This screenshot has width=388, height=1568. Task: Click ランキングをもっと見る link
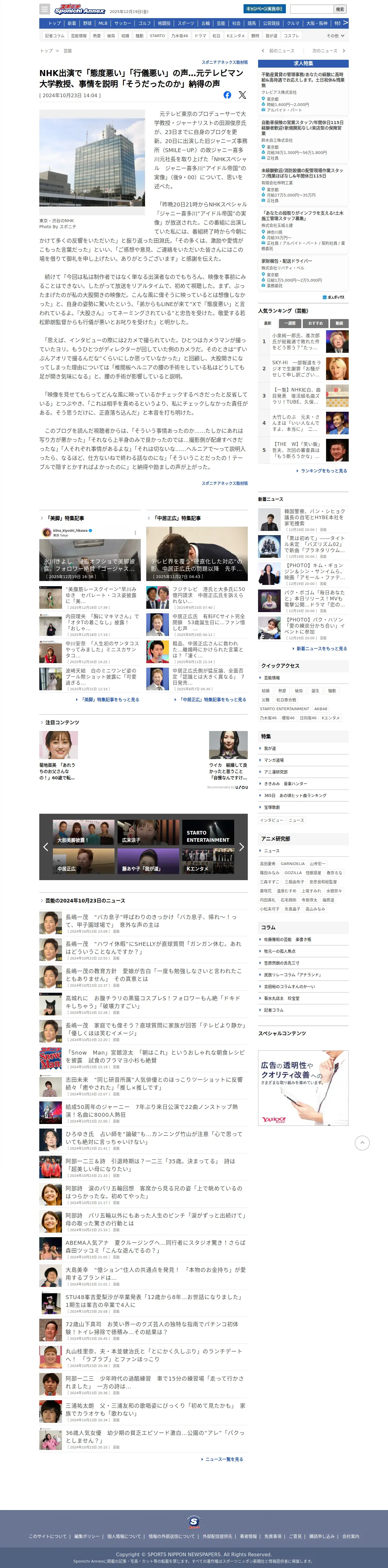(323, 471)
